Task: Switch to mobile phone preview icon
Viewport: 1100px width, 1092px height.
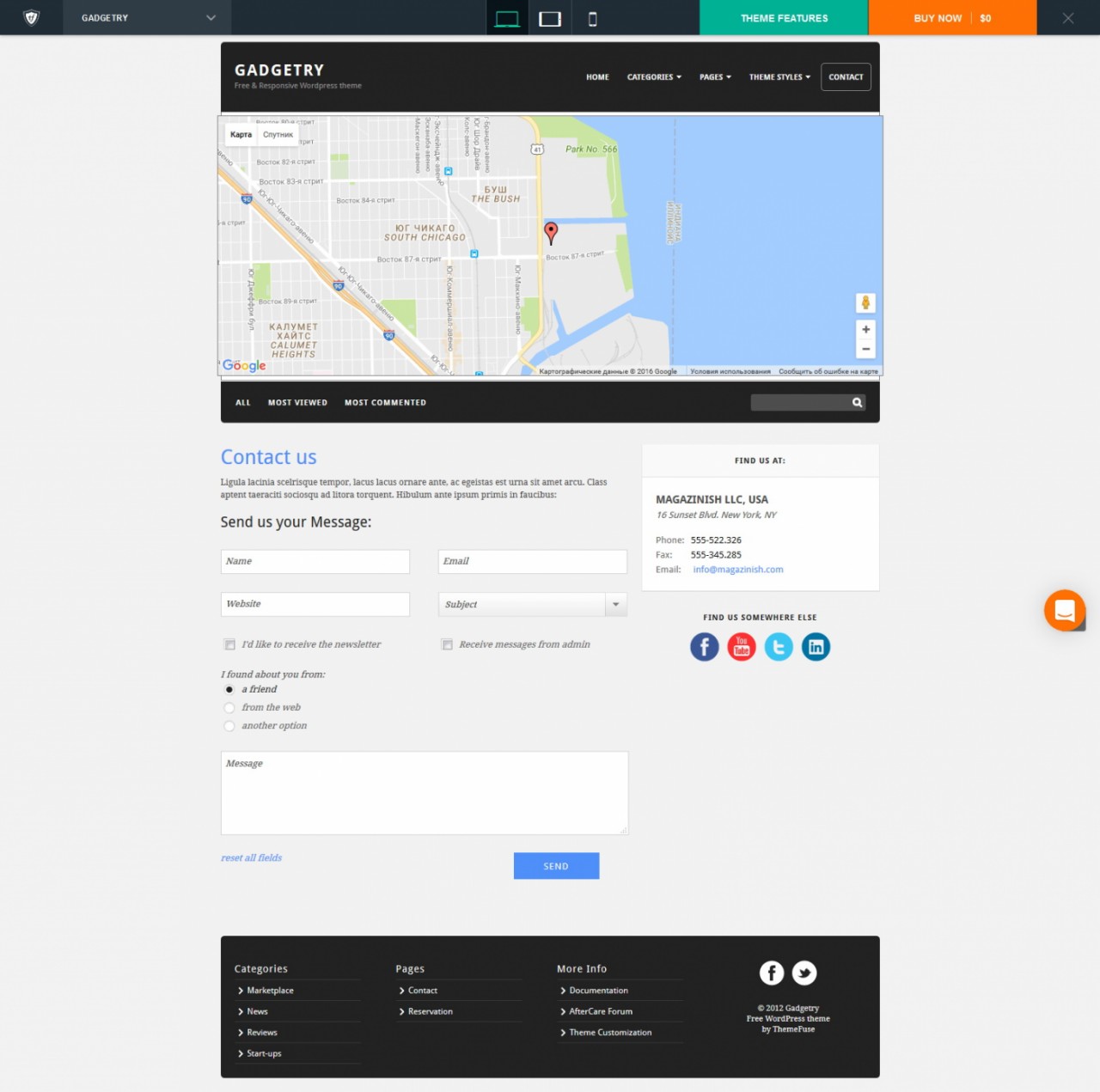Action: (x=592, y=19)
